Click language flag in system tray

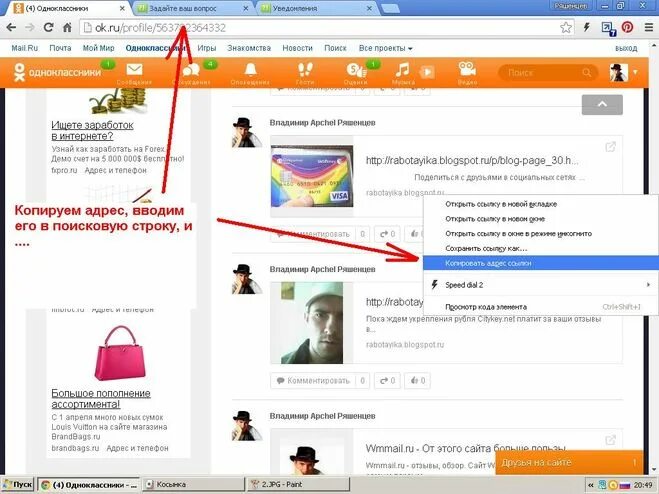[625, 485]
